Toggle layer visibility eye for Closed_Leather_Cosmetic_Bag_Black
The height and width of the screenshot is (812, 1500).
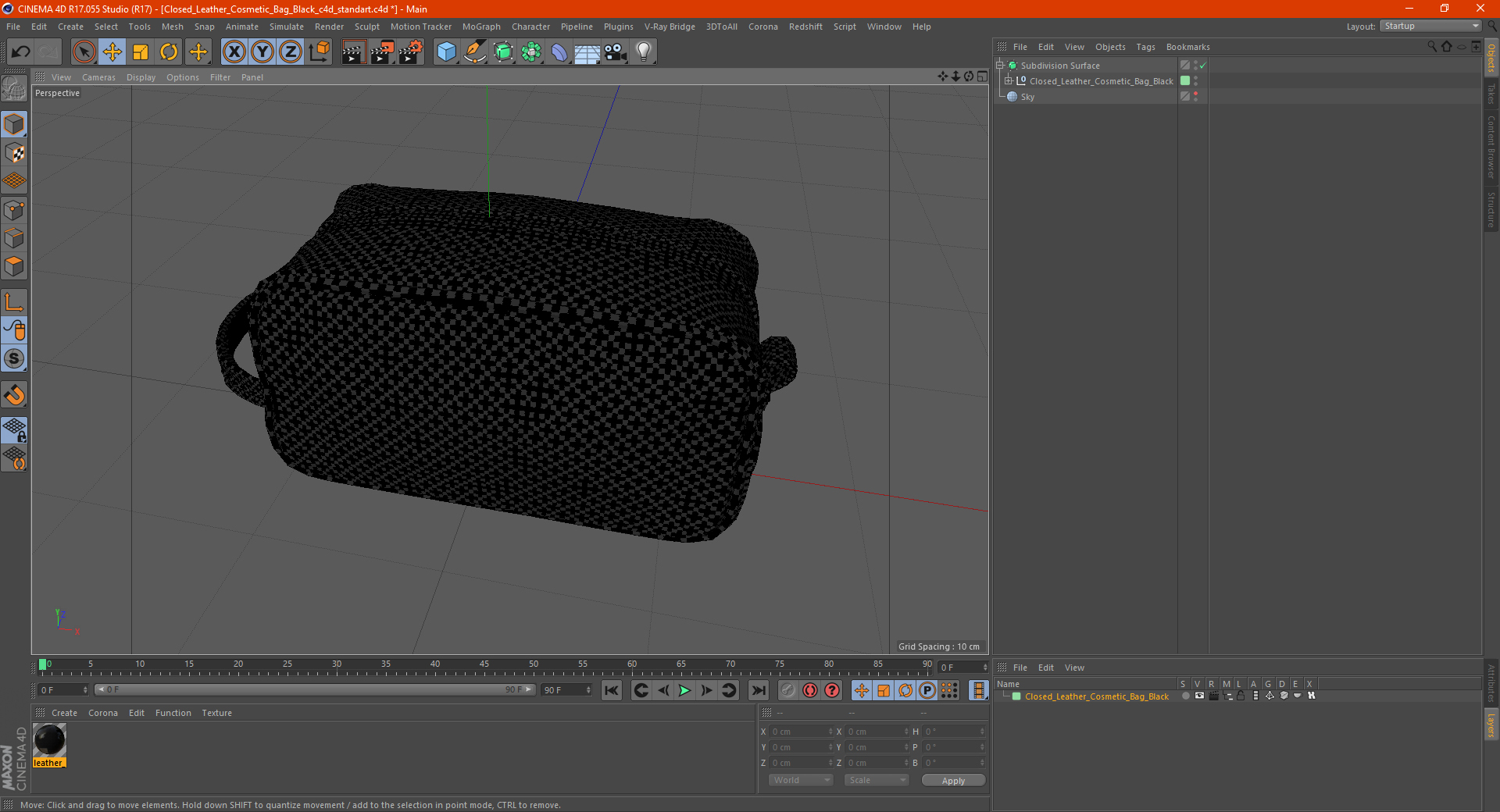coord(1199,696)
